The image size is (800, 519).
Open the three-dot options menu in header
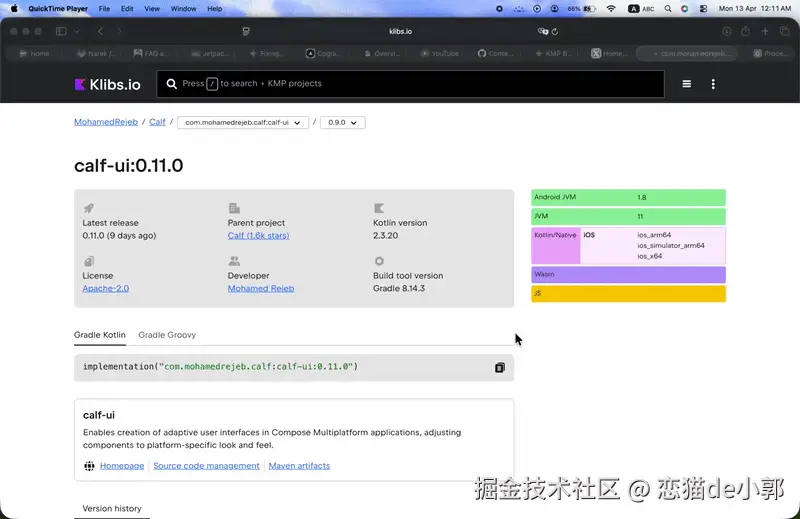click(713, 84)
